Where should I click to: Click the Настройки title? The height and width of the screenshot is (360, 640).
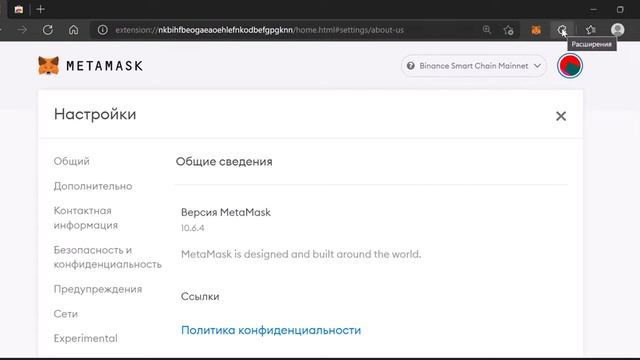click(95, 114)
